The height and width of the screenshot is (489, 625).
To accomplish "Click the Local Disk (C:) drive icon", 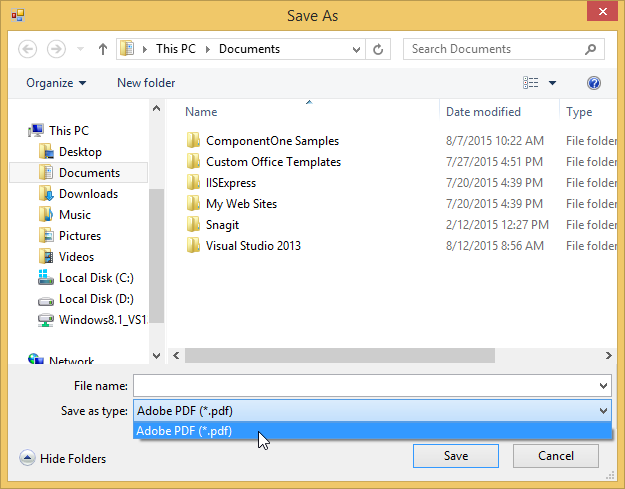I will [x=46, y=278].
